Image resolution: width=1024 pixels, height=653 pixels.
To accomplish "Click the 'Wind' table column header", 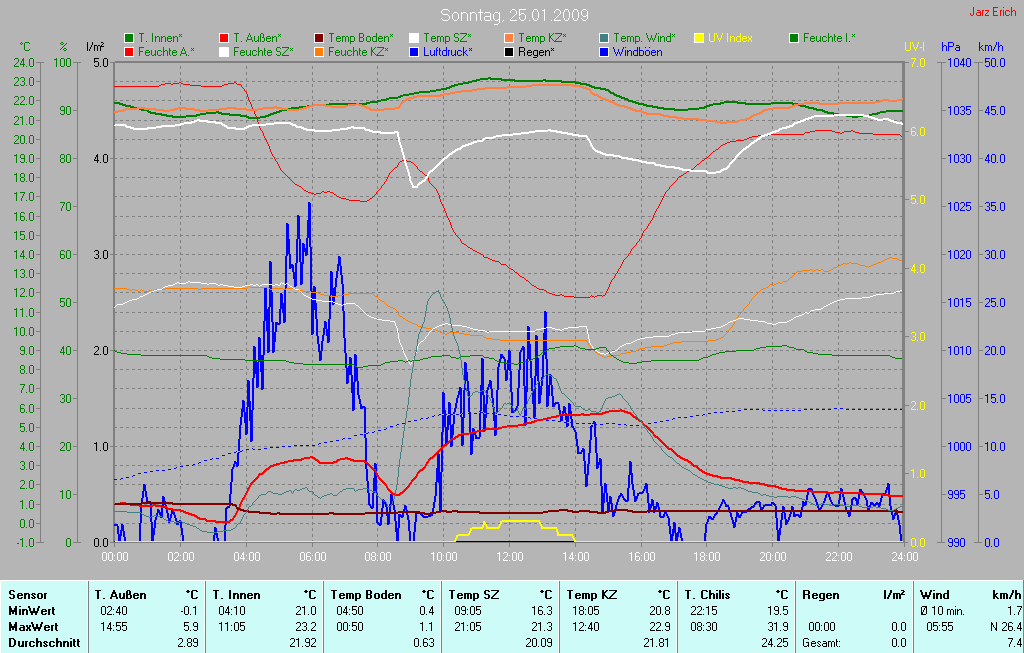I will 935,596.
